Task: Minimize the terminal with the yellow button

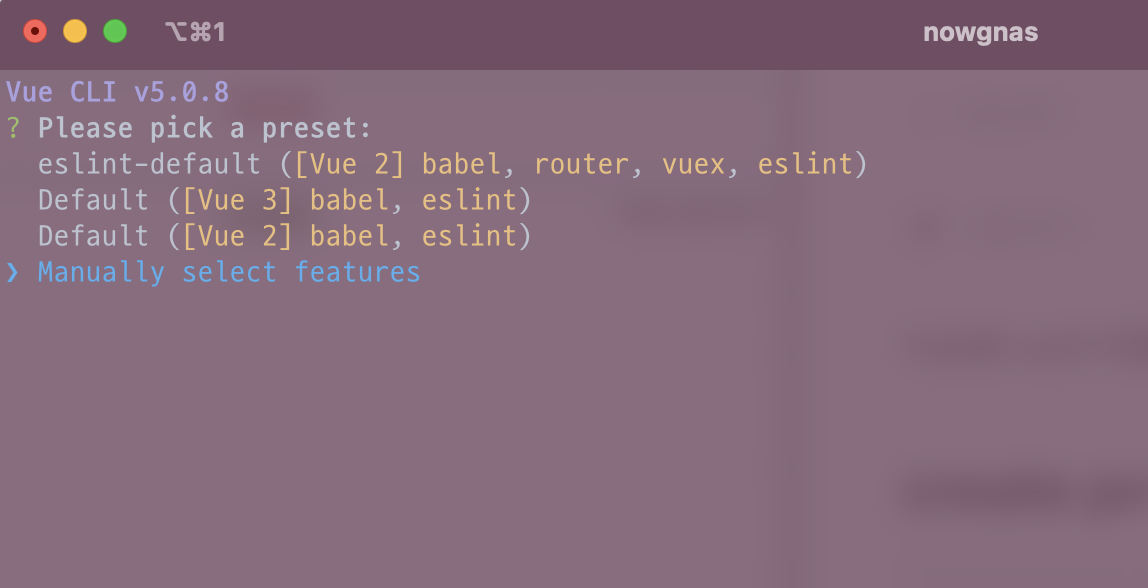Action: [75, 32]
